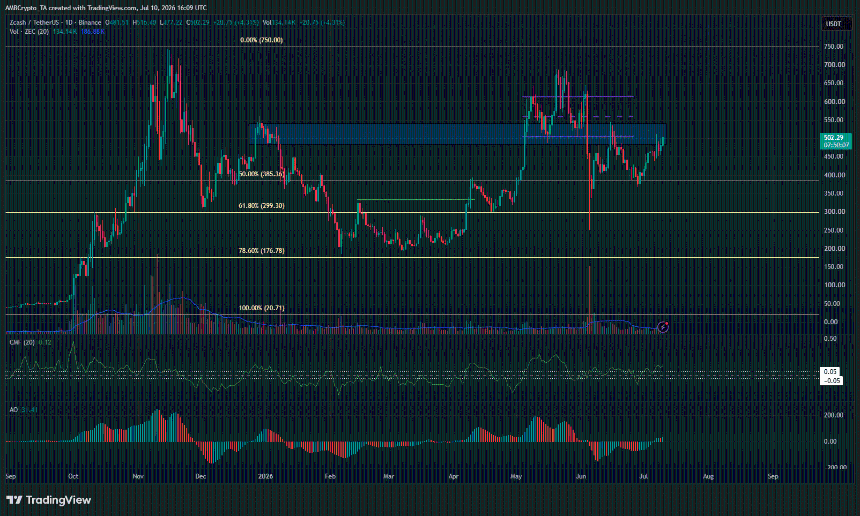The height and width of the screenshot is (516, 860).
Task: Click the 200.00 price axis label on main chart
Action: pos(834,248)
